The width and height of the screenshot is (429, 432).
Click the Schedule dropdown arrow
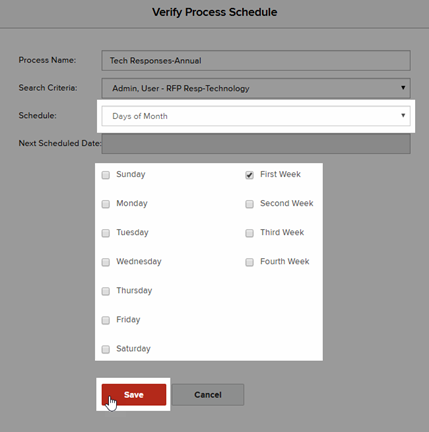click(403, 115)
